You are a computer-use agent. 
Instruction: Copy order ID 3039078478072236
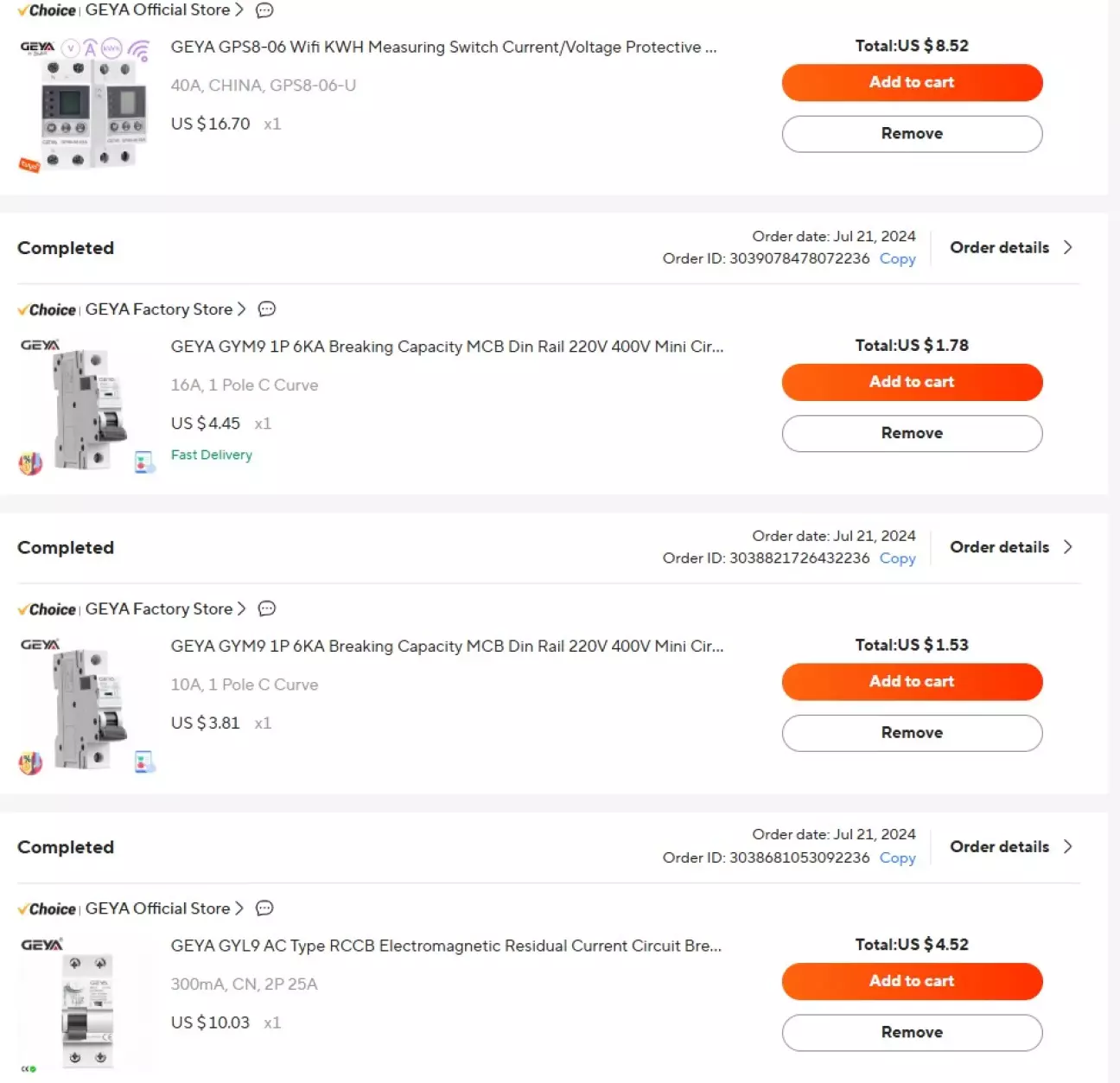pyautogui.click(x=897, y=259)
